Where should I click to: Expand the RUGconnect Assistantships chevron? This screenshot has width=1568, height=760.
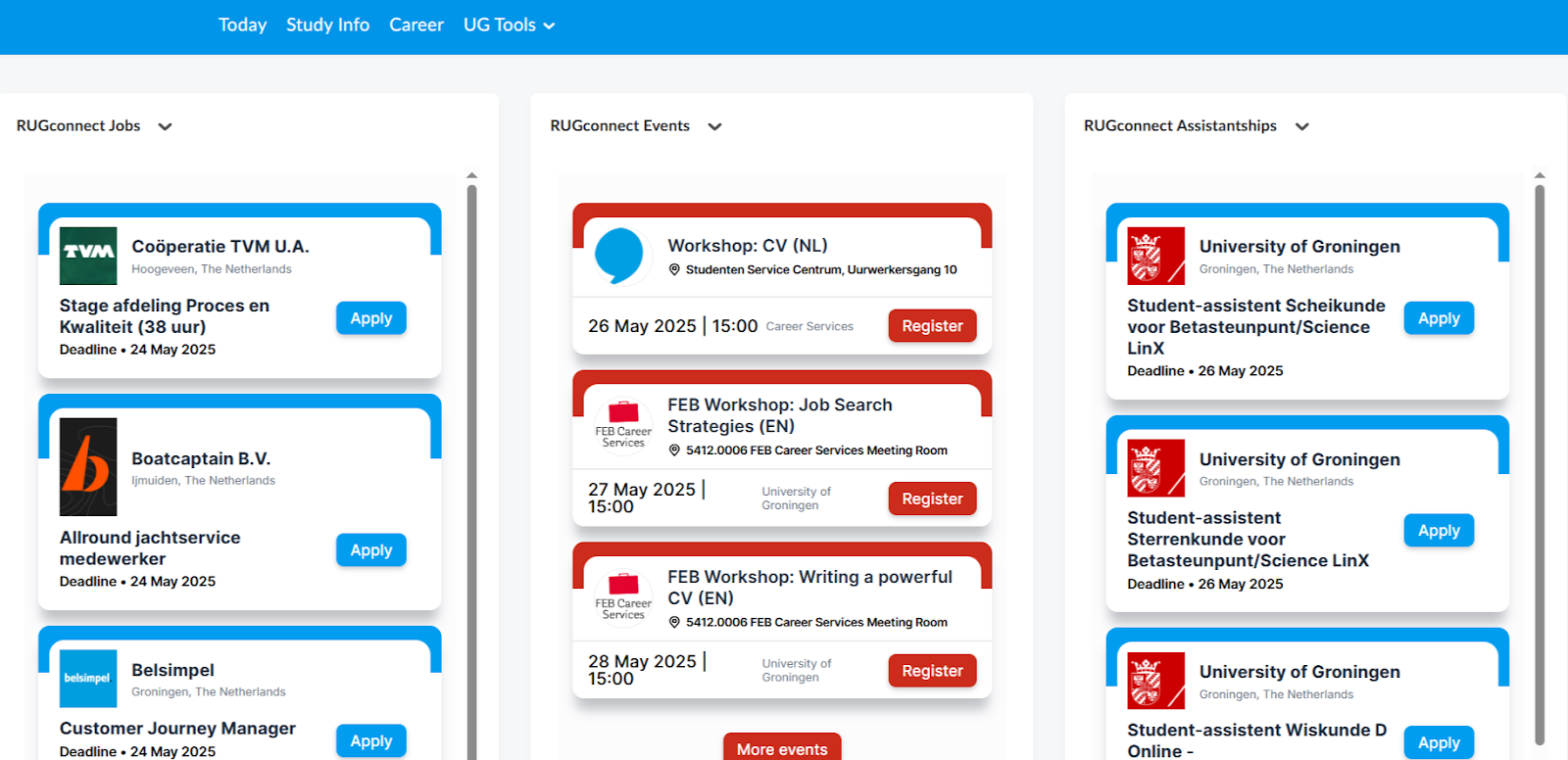(1301, 126)
